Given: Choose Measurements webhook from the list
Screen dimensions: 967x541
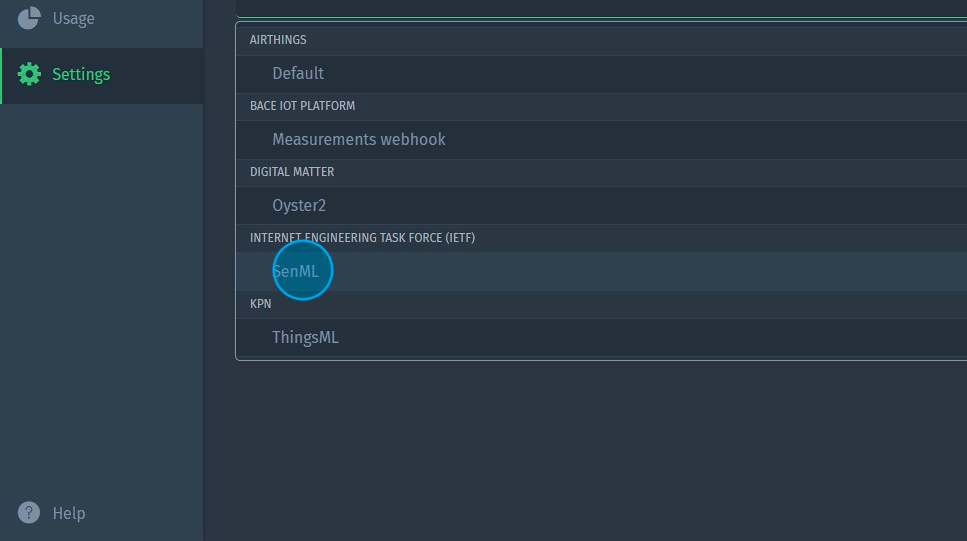Looking at the screenshot, I should point(359,139).
